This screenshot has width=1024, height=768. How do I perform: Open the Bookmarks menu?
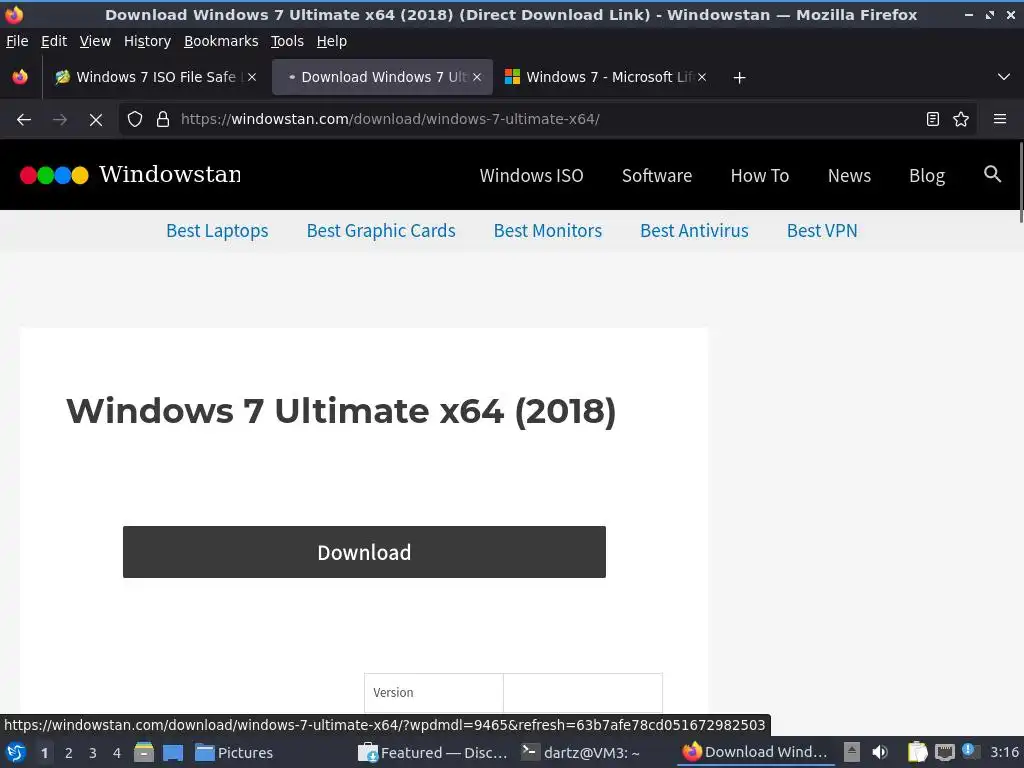pos(221,41)
